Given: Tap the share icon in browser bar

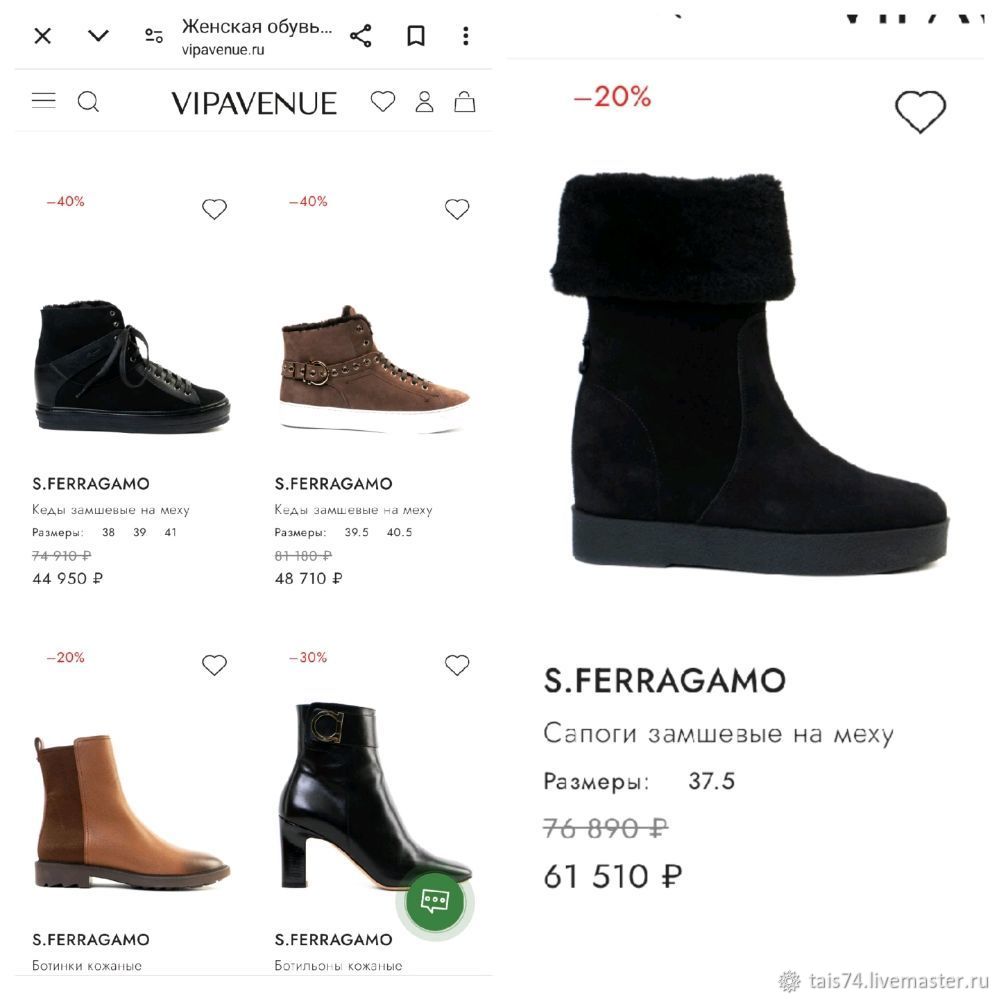Looking at the screenshot, I should 361,36.
